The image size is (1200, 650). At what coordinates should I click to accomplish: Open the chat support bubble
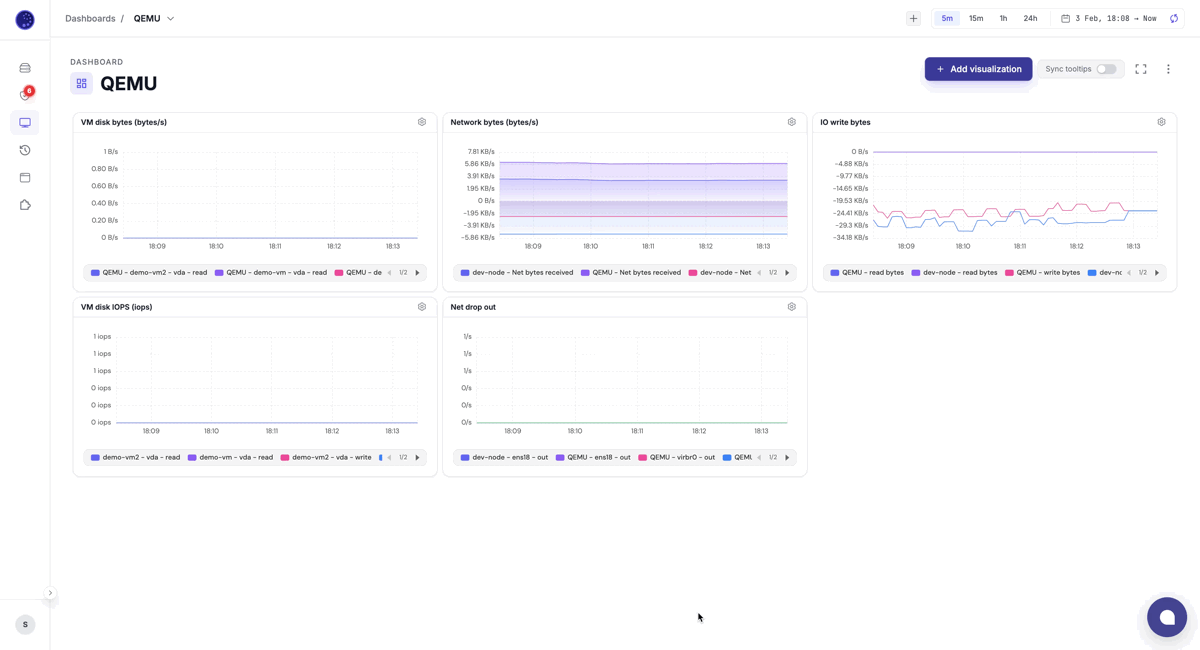click(1166, 617)
